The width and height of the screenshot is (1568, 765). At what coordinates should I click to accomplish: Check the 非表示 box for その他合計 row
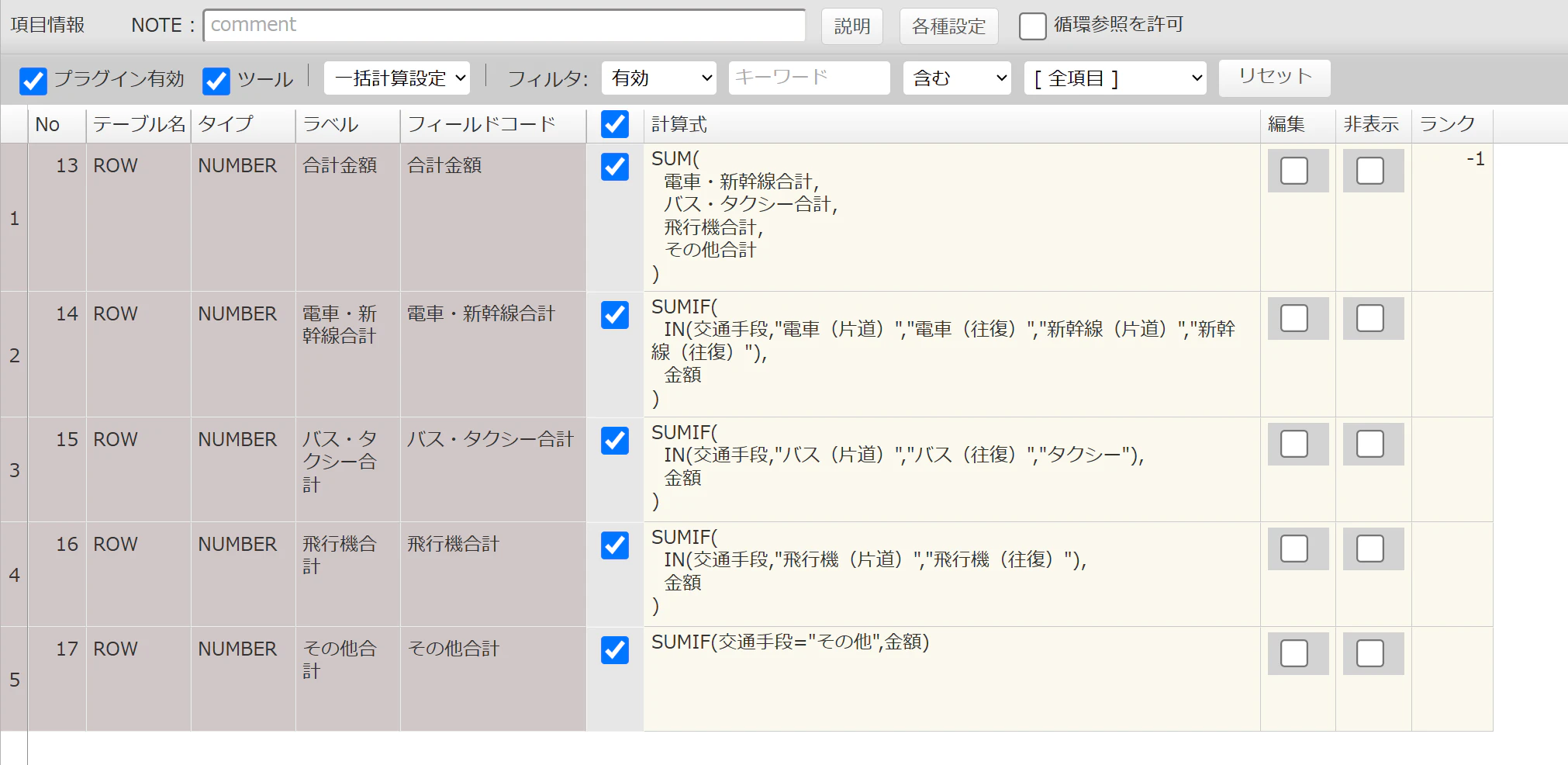[x=1370, y=653]
